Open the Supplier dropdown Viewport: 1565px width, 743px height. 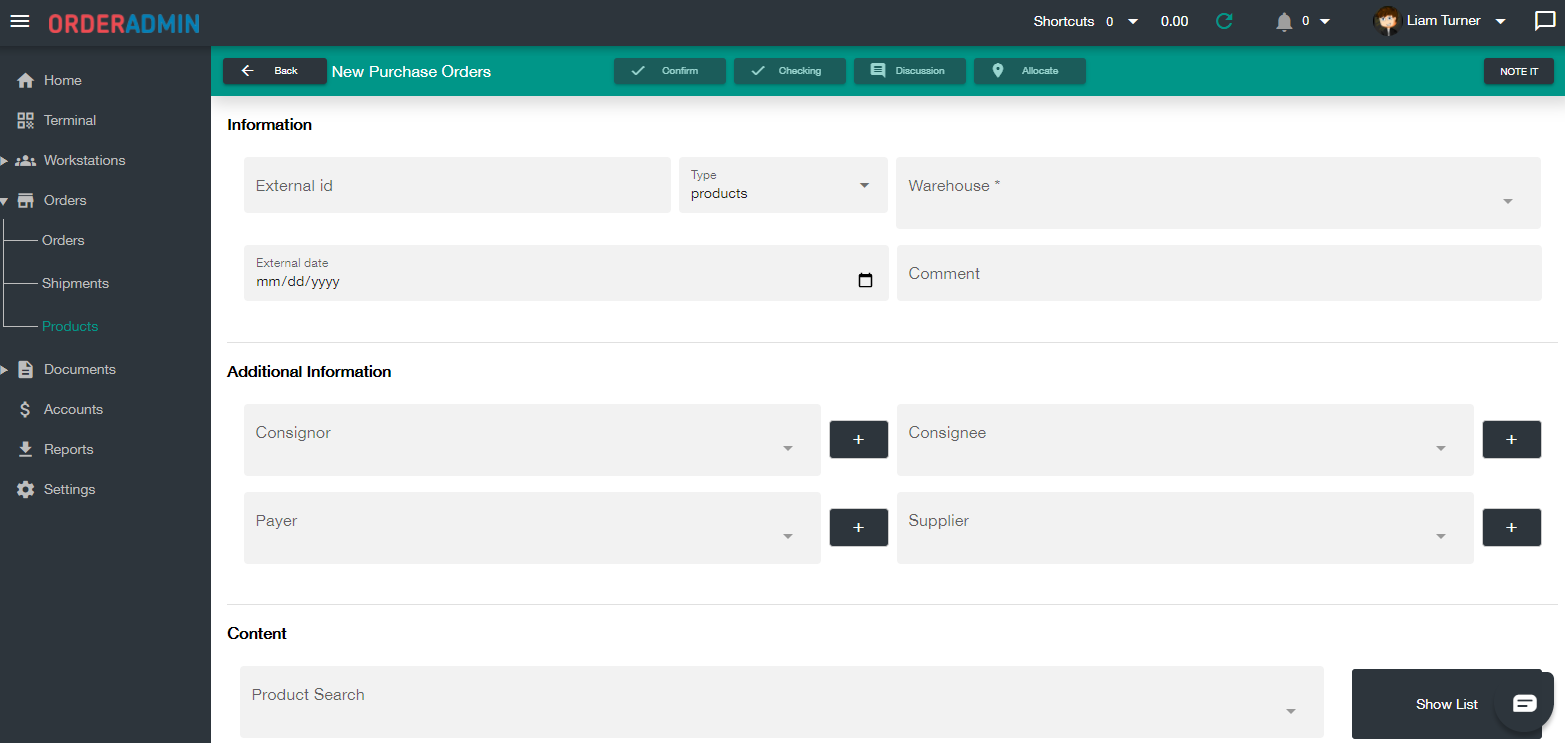click(x=1185, y=528)
